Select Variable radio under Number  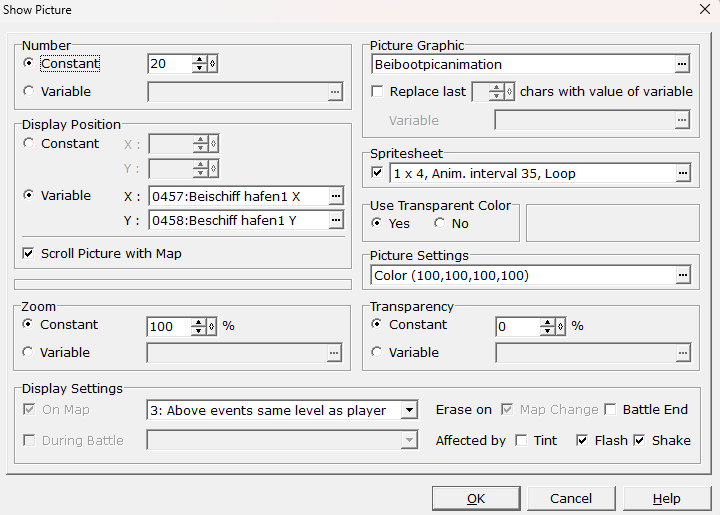[x=28, y=92]
